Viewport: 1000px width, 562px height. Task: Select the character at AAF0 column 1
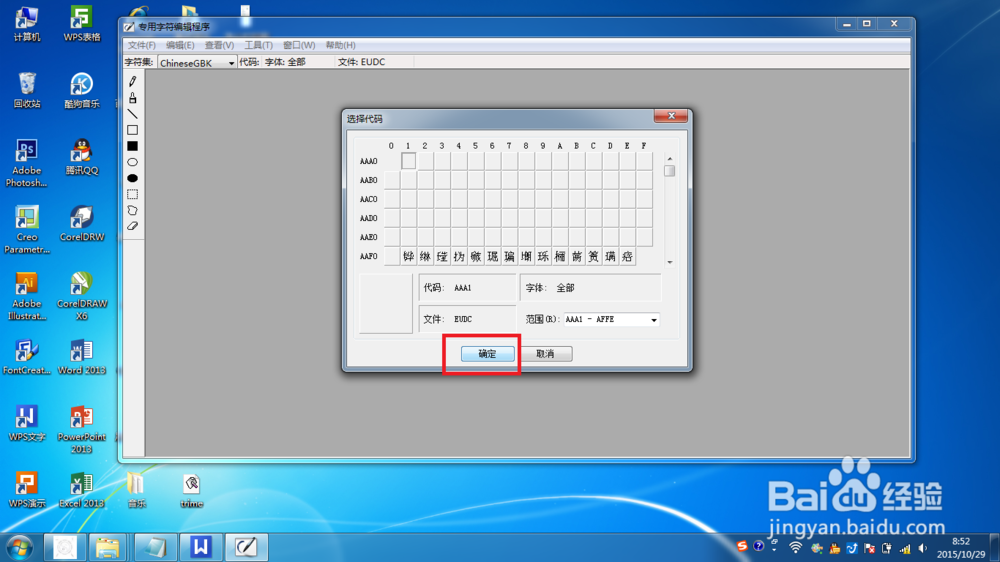tap(408, 256)
